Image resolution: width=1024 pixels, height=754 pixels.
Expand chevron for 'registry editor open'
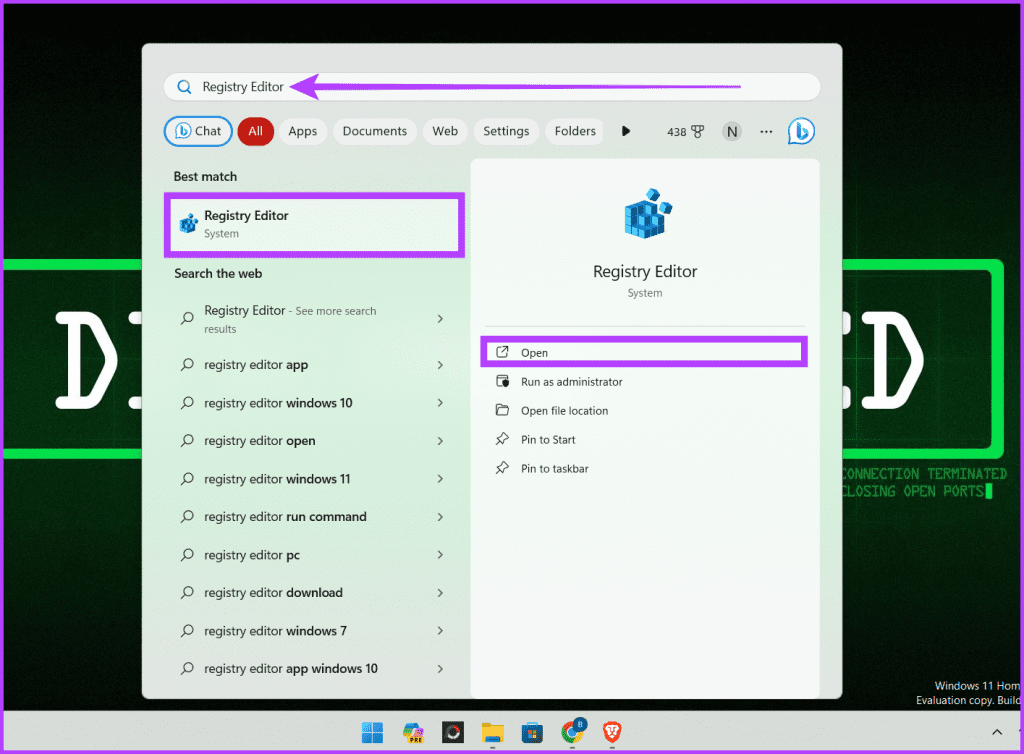440,441
